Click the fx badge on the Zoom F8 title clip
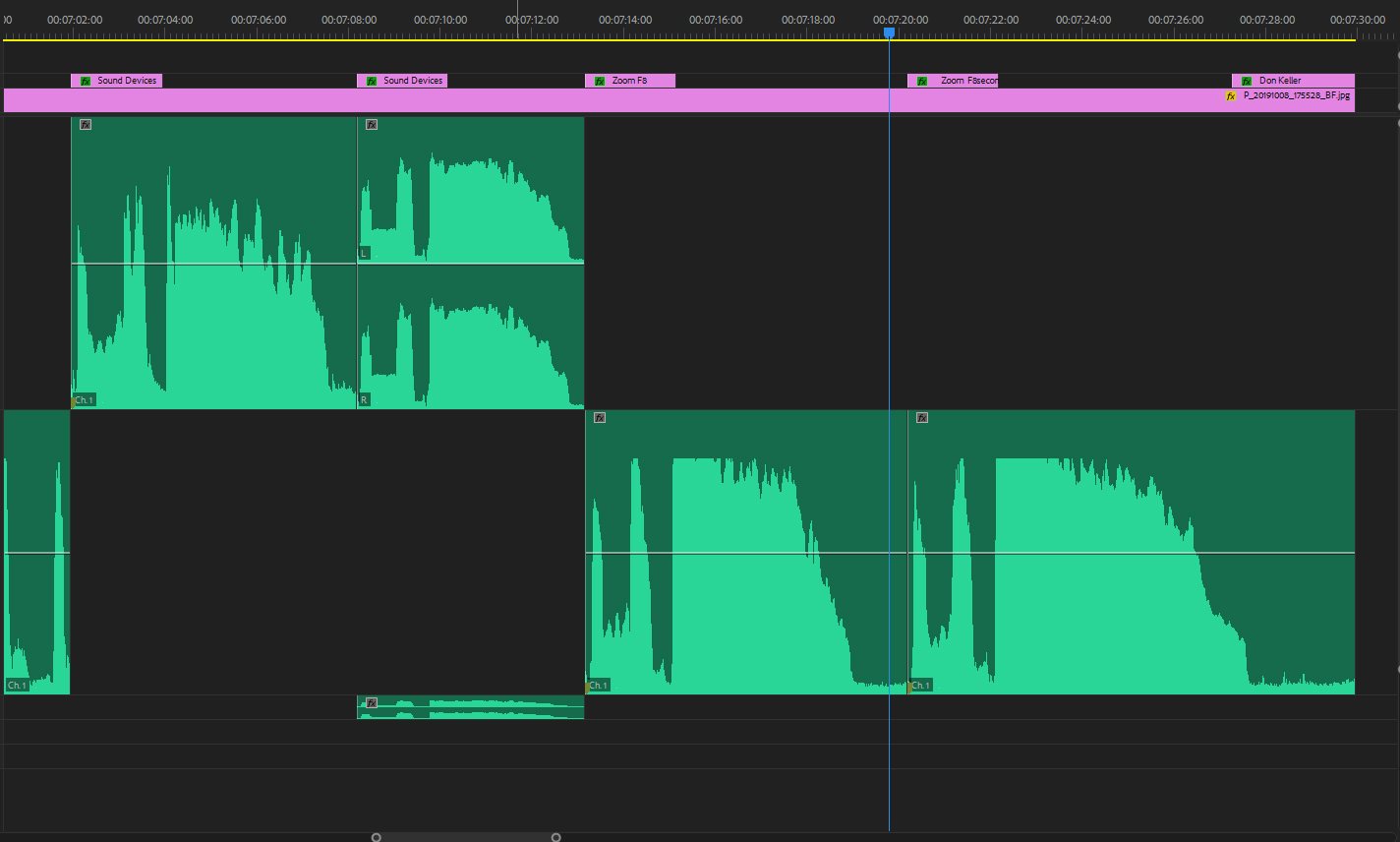 tap(600, 81)
